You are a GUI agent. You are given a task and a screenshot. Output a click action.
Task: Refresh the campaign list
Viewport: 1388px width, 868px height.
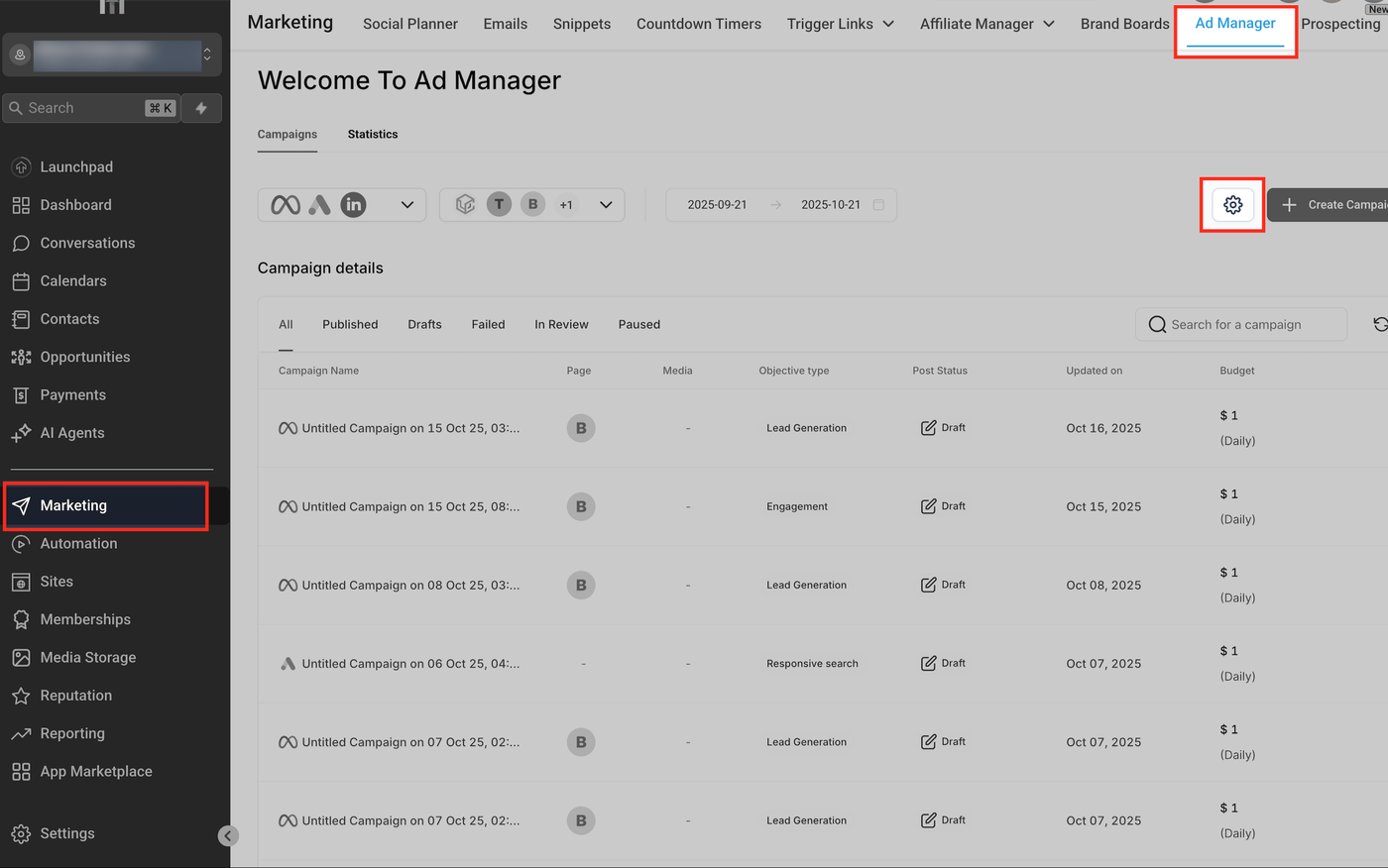pos(1379,324)
